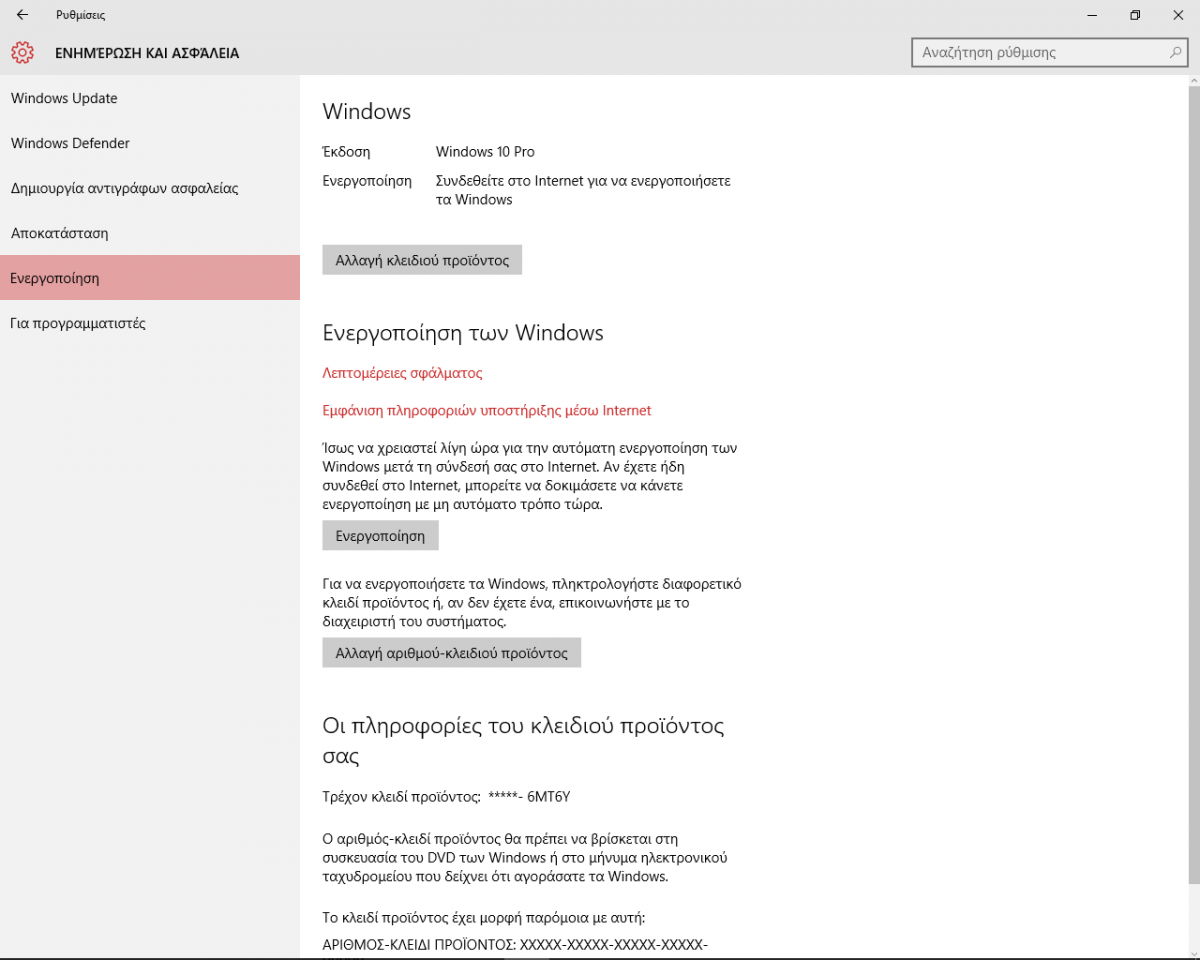
Task: Open Εμφάνιση πληροφοριών υποστήριξης μέσω Internet link
Action: tap(487, 410)
